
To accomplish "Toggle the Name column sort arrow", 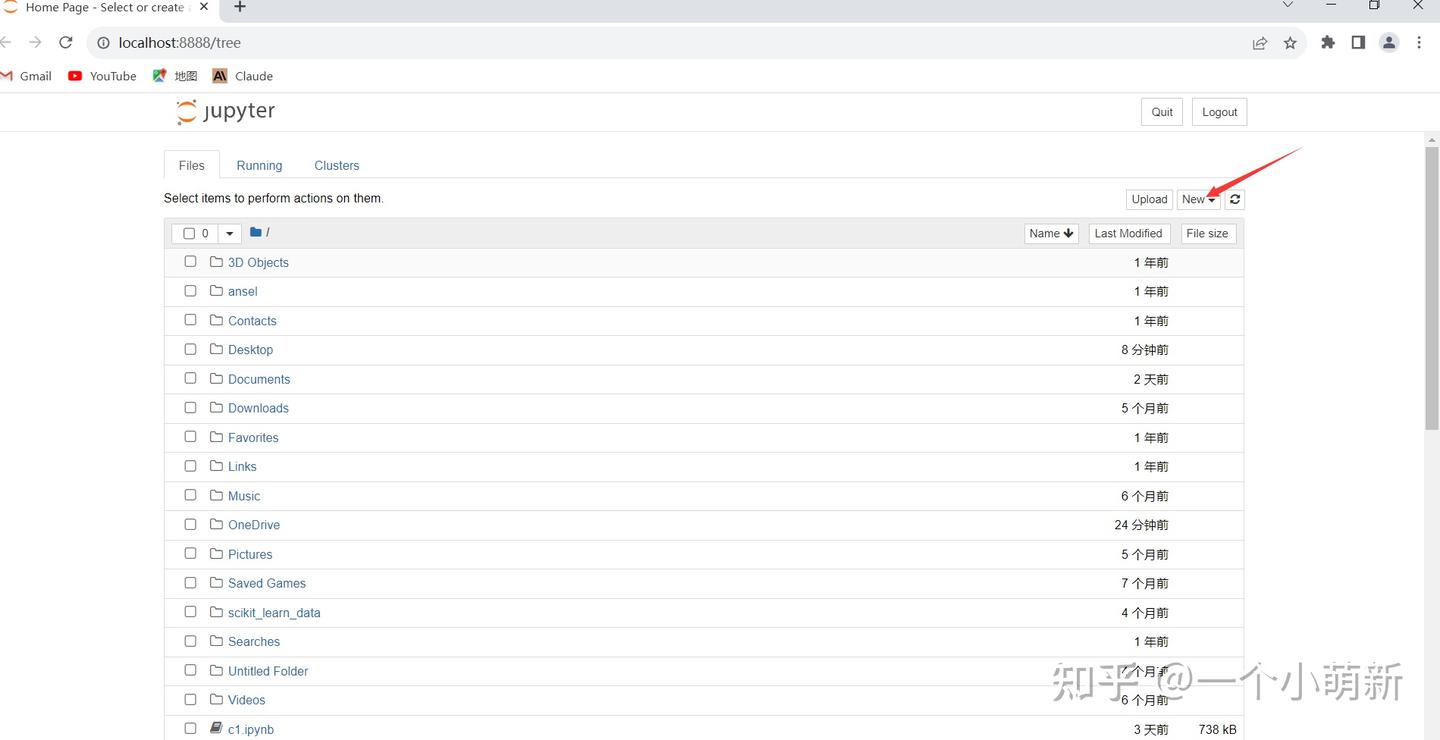I will [1068, 233].
